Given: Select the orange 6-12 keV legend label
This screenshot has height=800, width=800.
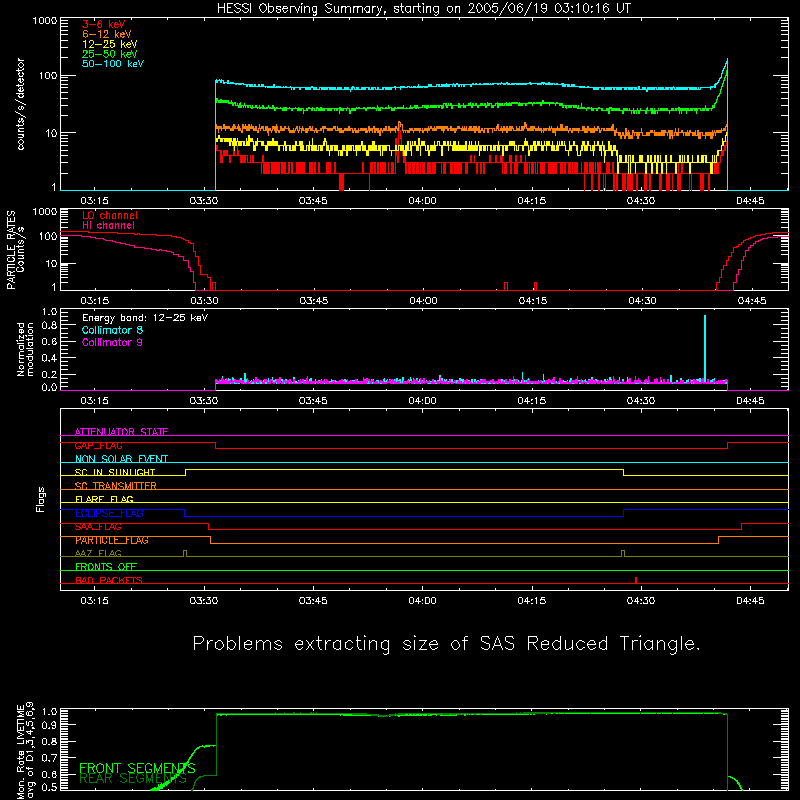Looking at the screenshot, I should pos(107,34).
